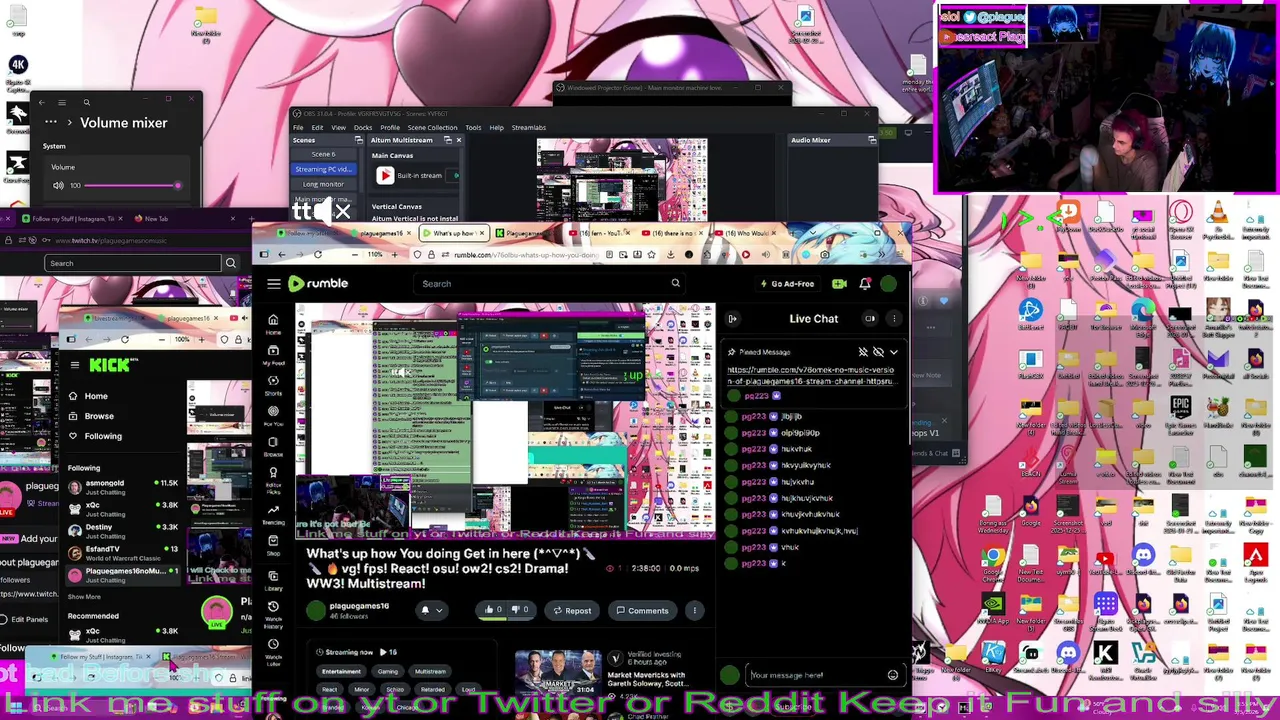Open the Rumble profile avatar
The width and height of the screenshot is (1280, 720).
point(888,284)
